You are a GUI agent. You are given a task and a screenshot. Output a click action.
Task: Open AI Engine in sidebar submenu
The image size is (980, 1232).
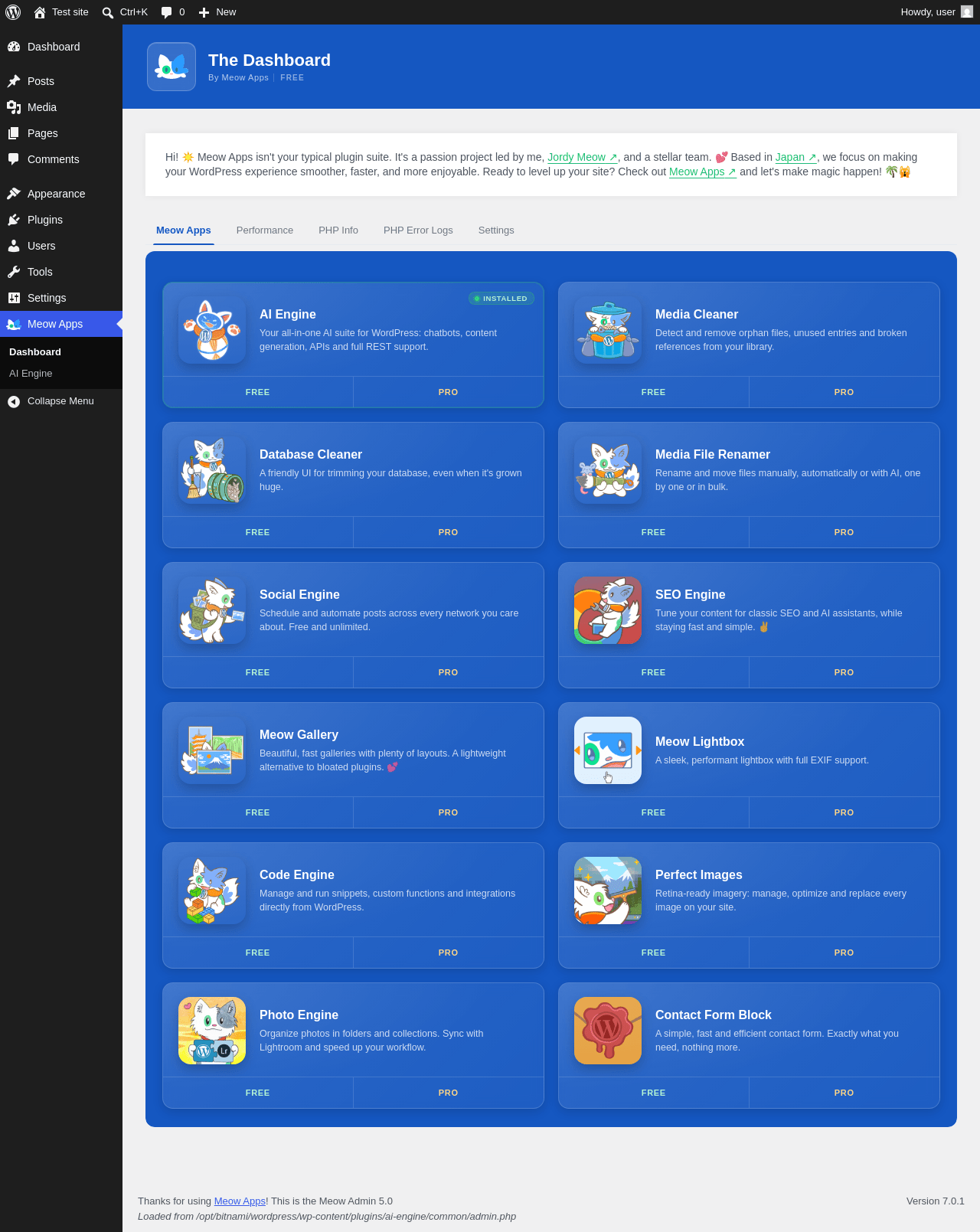pos(31,374)
